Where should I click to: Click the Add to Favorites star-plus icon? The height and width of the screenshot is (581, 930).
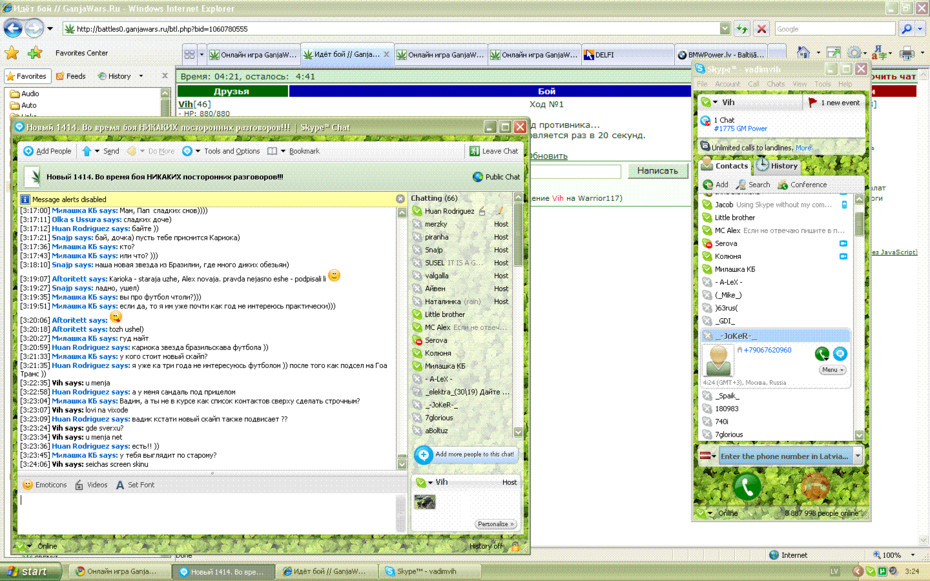(x=35, y=53)
